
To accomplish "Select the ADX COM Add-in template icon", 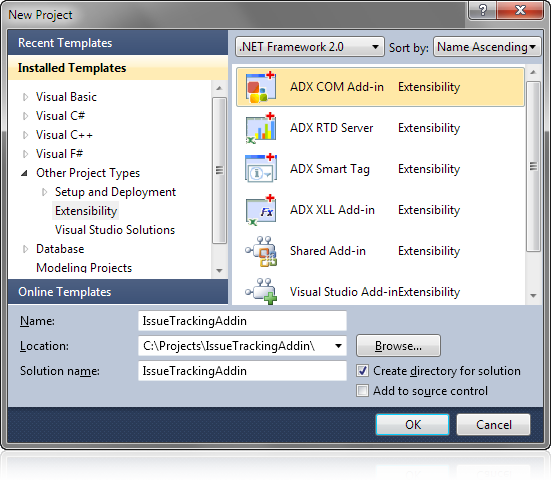I will (x=261, y=87).
